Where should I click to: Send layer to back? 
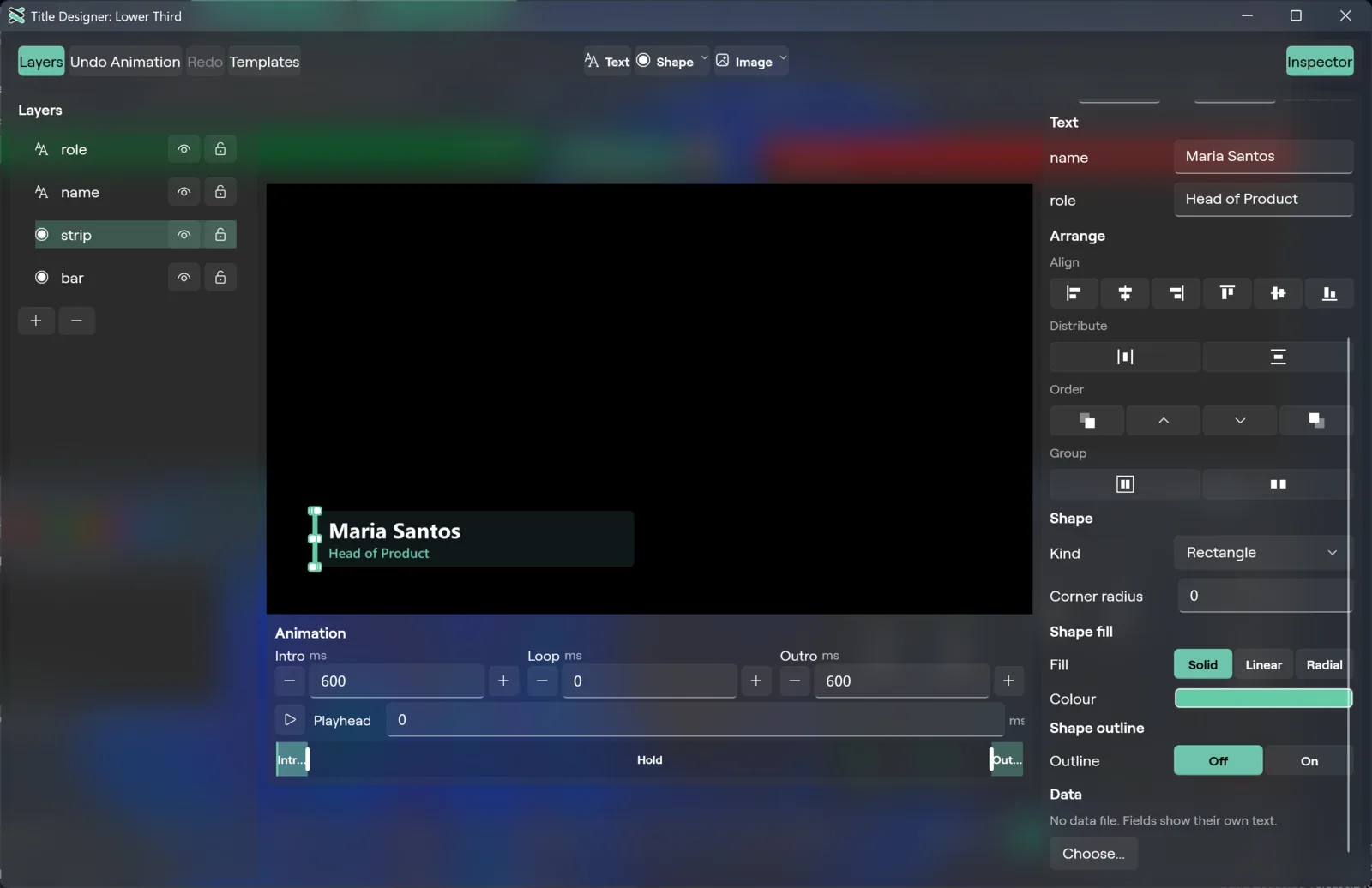coord(1316,420)
